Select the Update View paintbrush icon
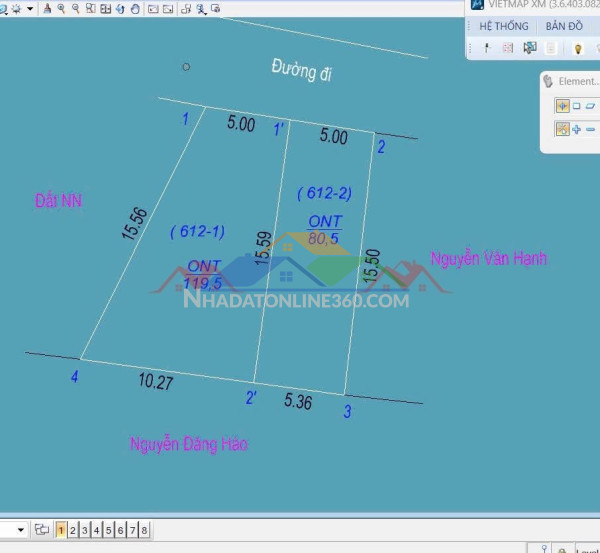 point(47,8)
